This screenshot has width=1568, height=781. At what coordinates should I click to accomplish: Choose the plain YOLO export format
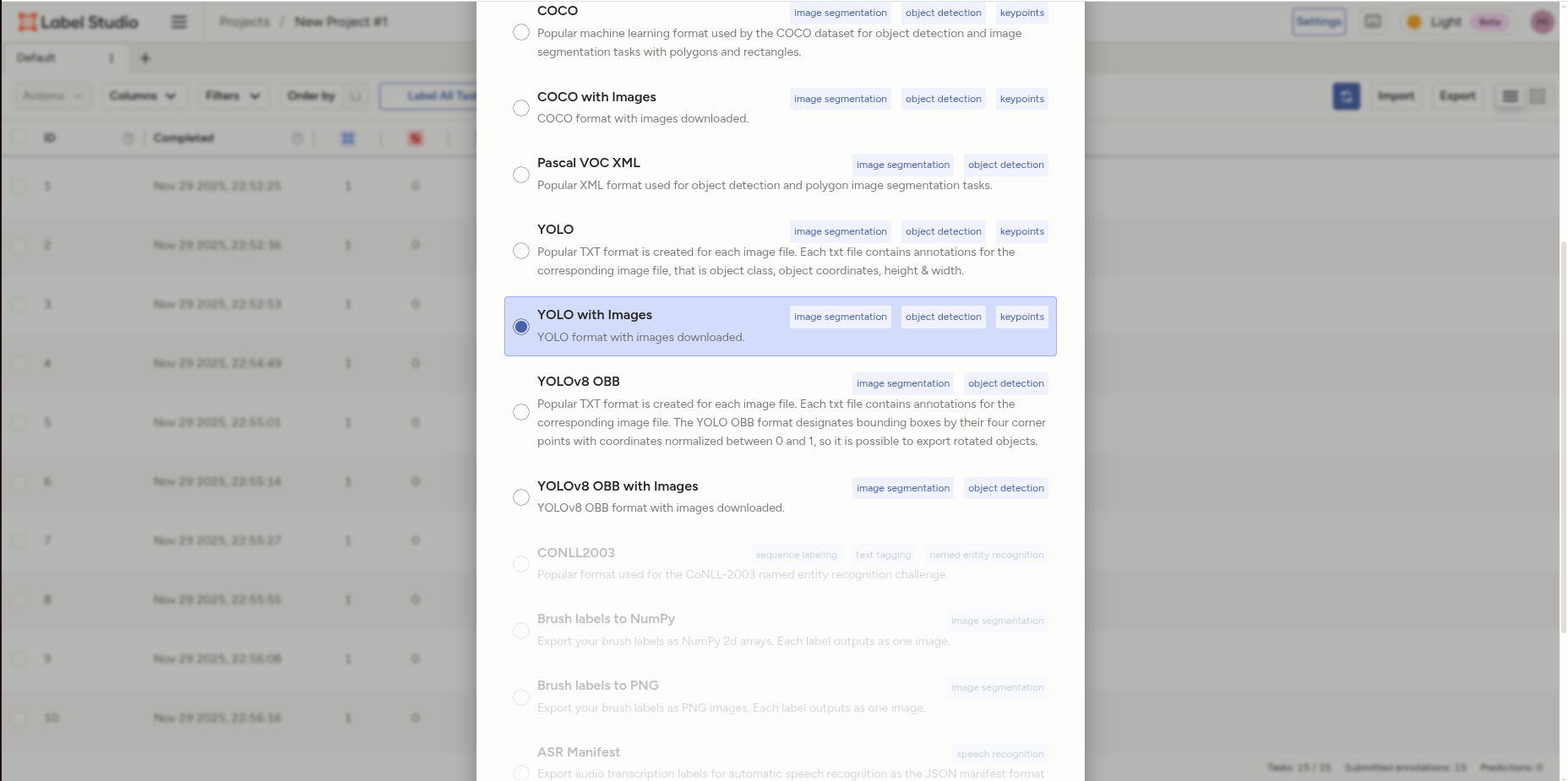521,251
